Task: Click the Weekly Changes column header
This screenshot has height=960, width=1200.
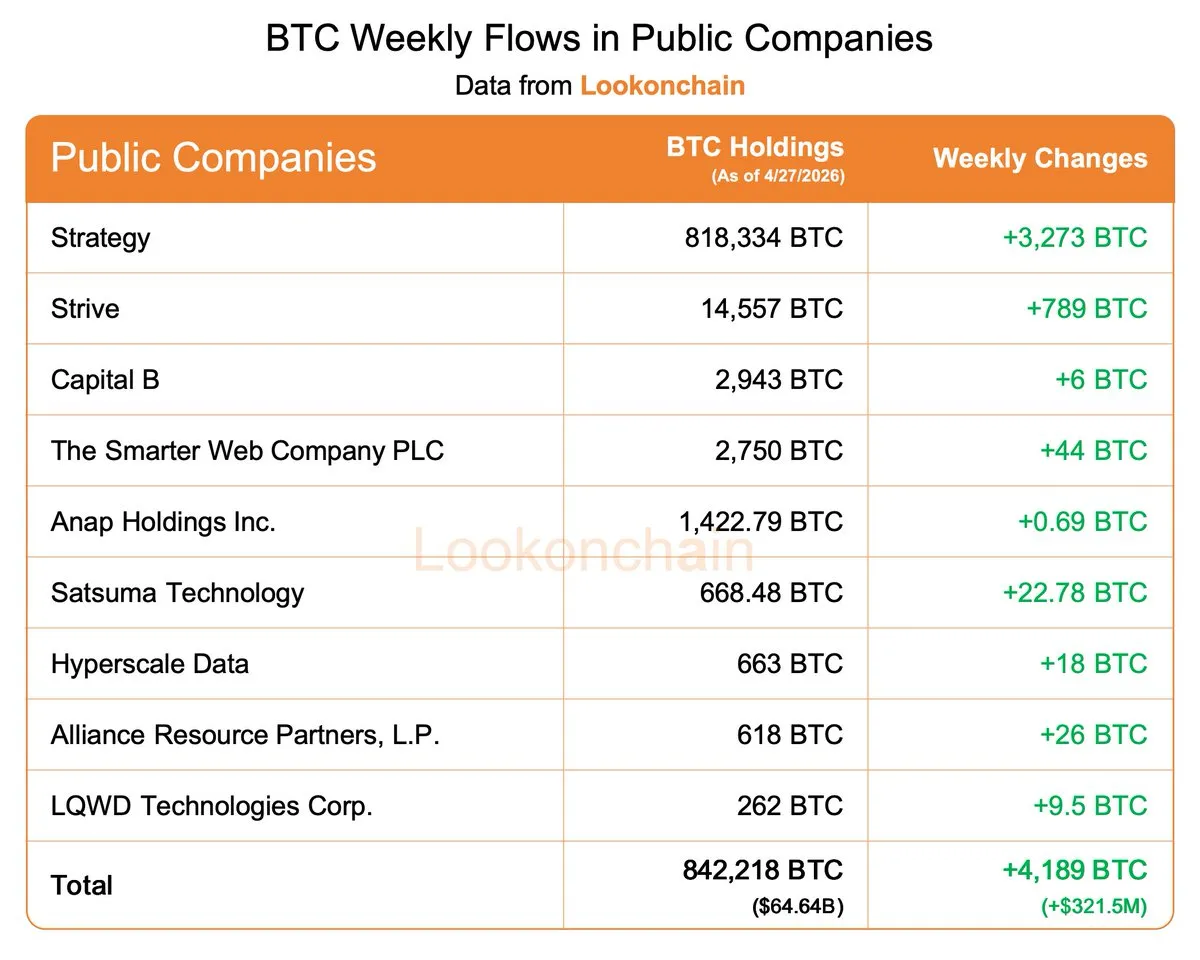Action: click(x=1040, y=159)
